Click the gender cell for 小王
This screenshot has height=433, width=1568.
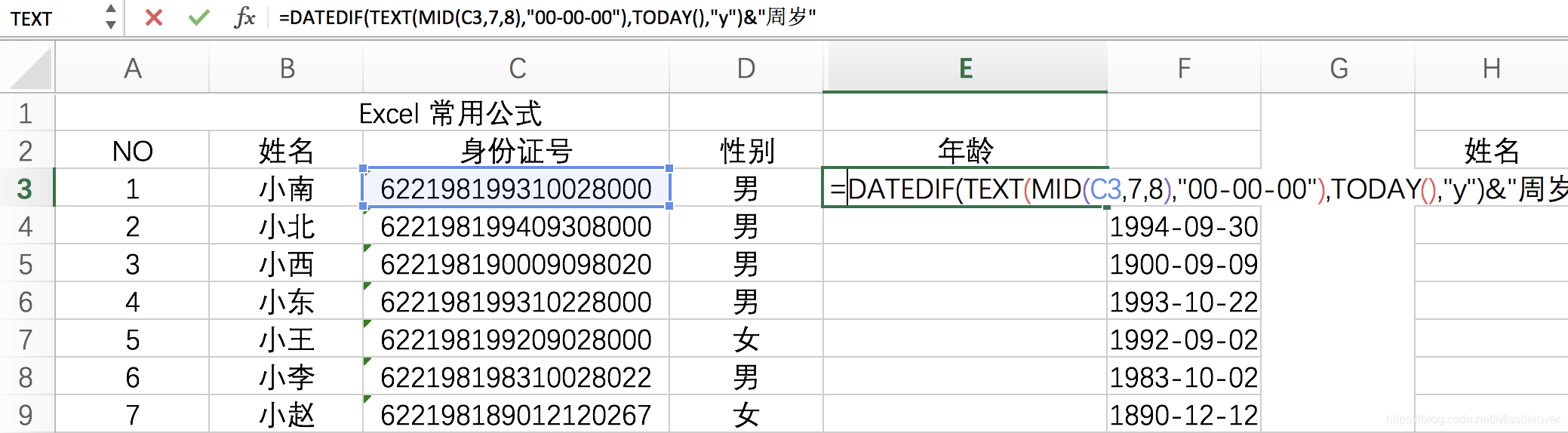tap(746, 339)
